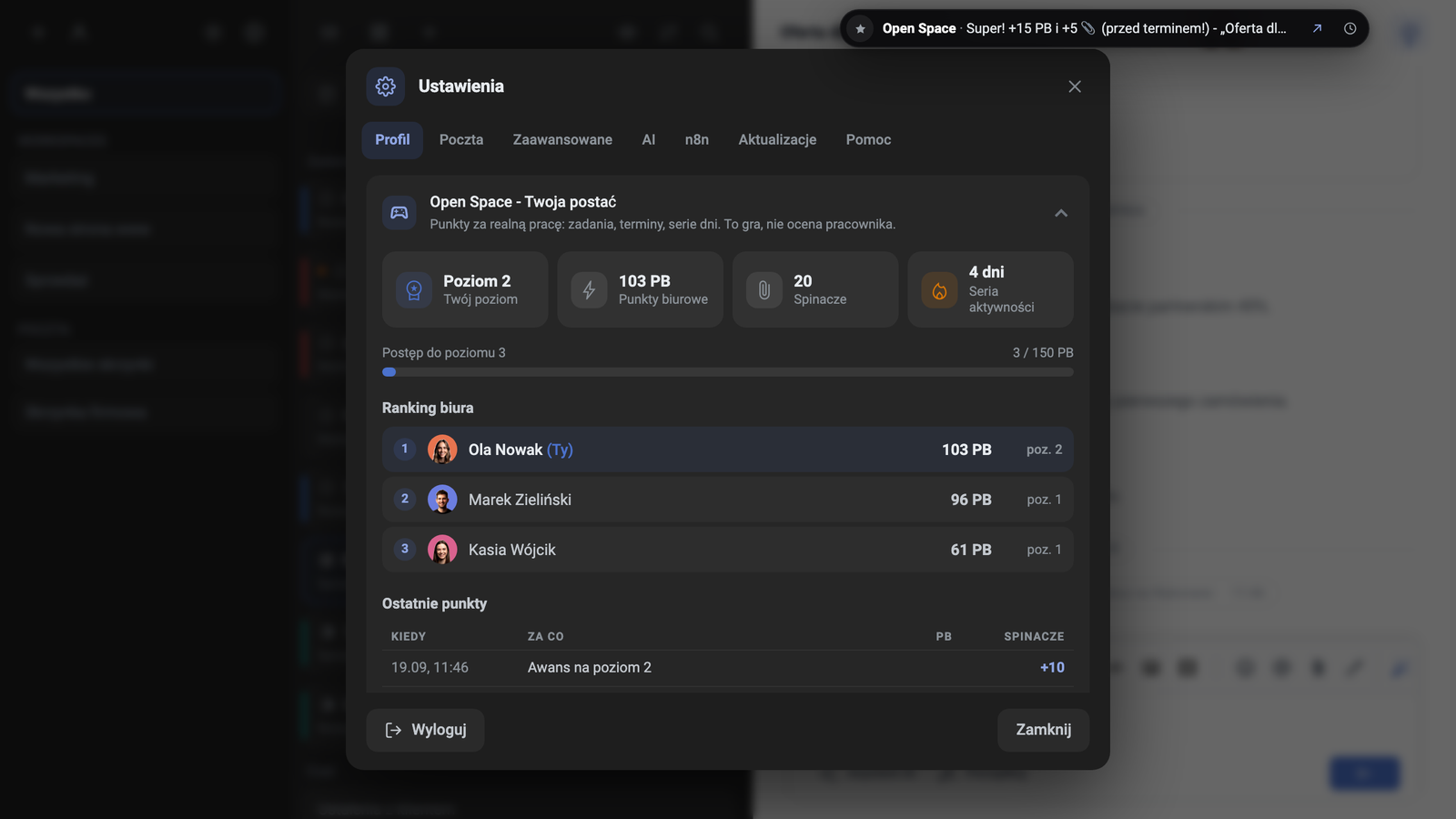Click the flame icon on the 4 dni card
Viewport: 1456px width, 819px height.
click(x=939, y=290)
